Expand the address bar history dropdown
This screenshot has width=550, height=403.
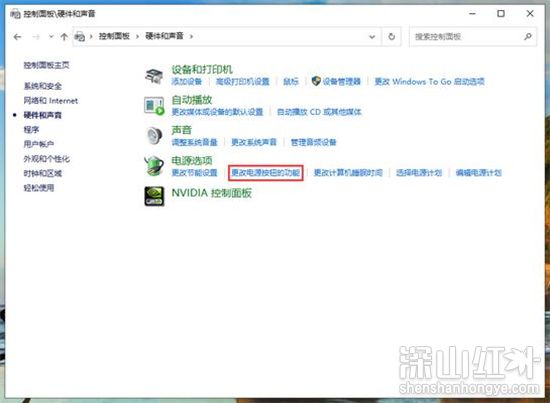pyautogui.click(x=372, y=36)
